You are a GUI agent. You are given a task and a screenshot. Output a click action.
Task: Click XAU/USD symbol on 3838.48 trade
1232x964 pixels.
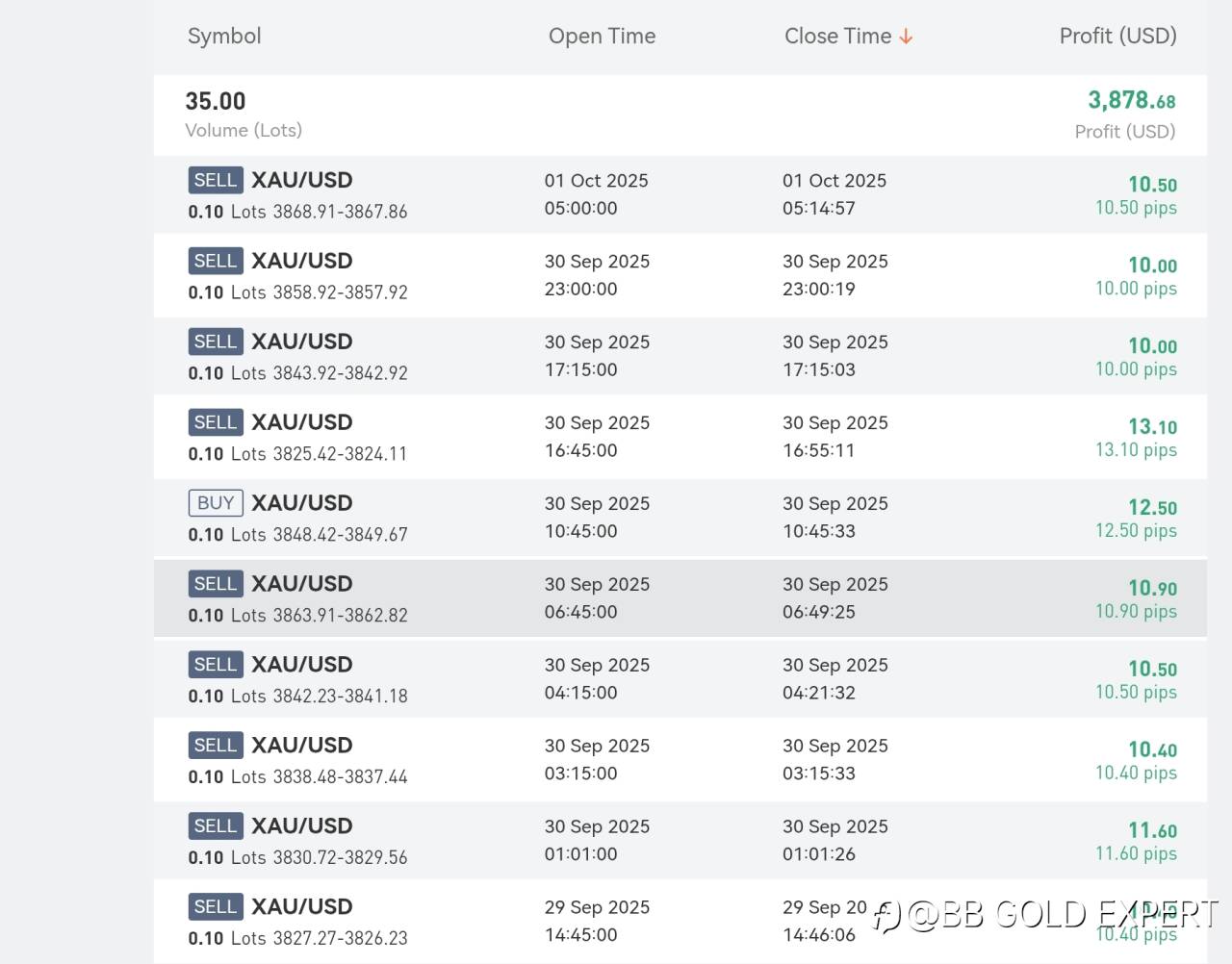(x=302, y=746)
